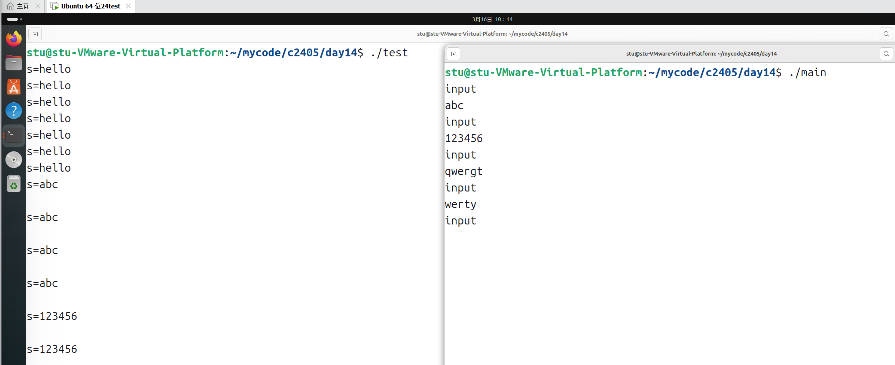Screen dimensions: 895x365
Task: Launch the App Center dock icon
Action: [x=14, y=87]
